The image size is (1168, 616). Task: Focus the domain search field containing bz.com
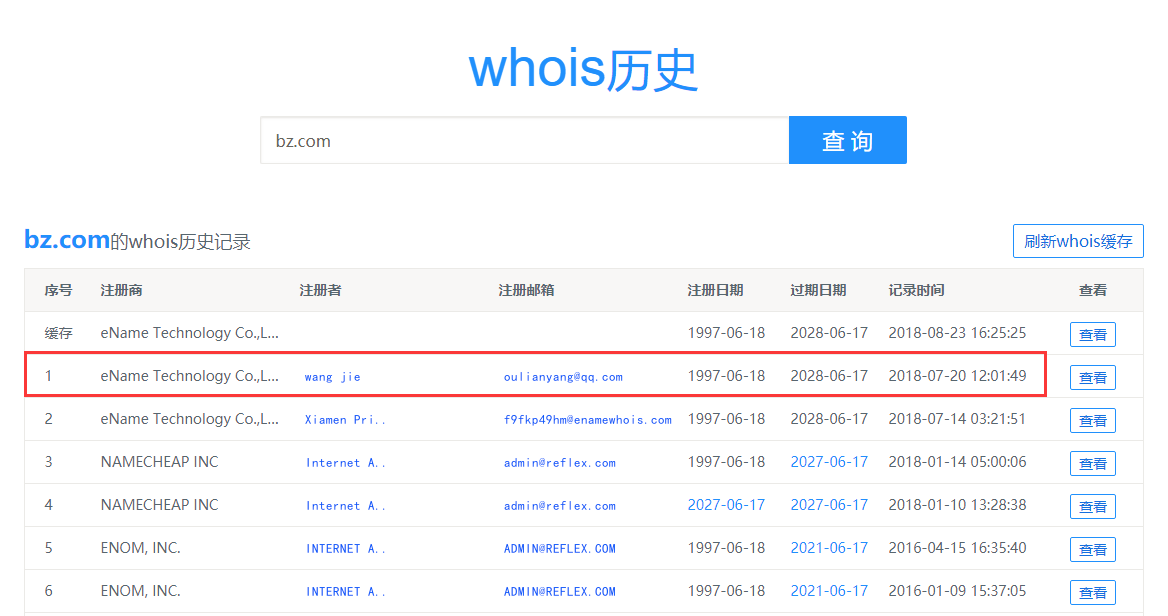pos(524,140)
